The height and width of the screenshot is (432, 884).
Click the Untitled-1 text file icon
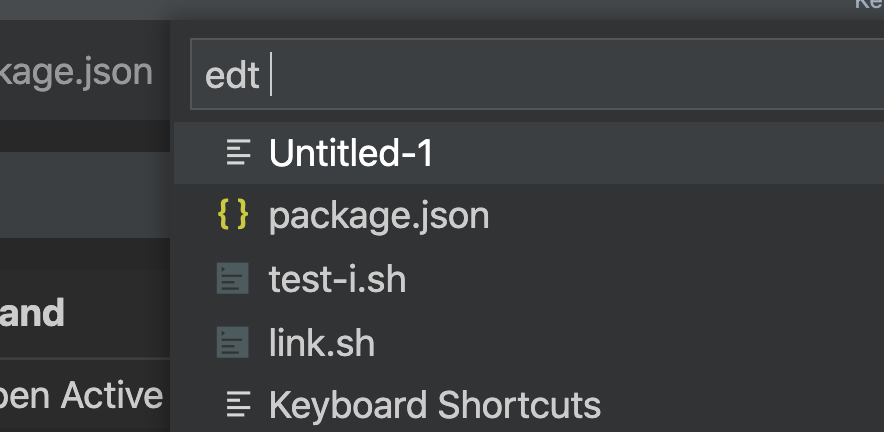coord(237,153)
